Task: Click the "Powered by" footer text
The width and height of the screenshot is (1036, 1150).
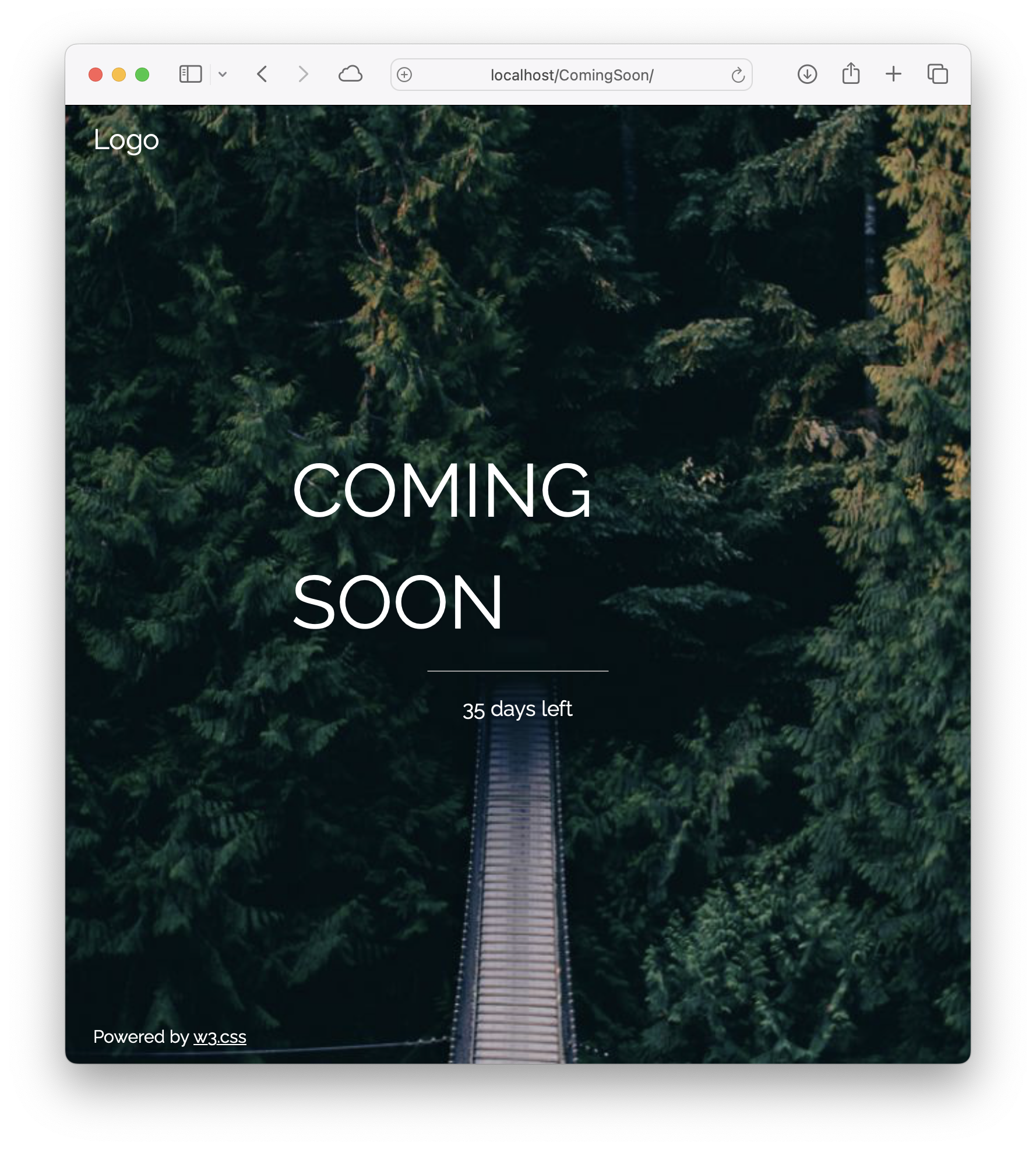Action: click(x=141, y=1037)
